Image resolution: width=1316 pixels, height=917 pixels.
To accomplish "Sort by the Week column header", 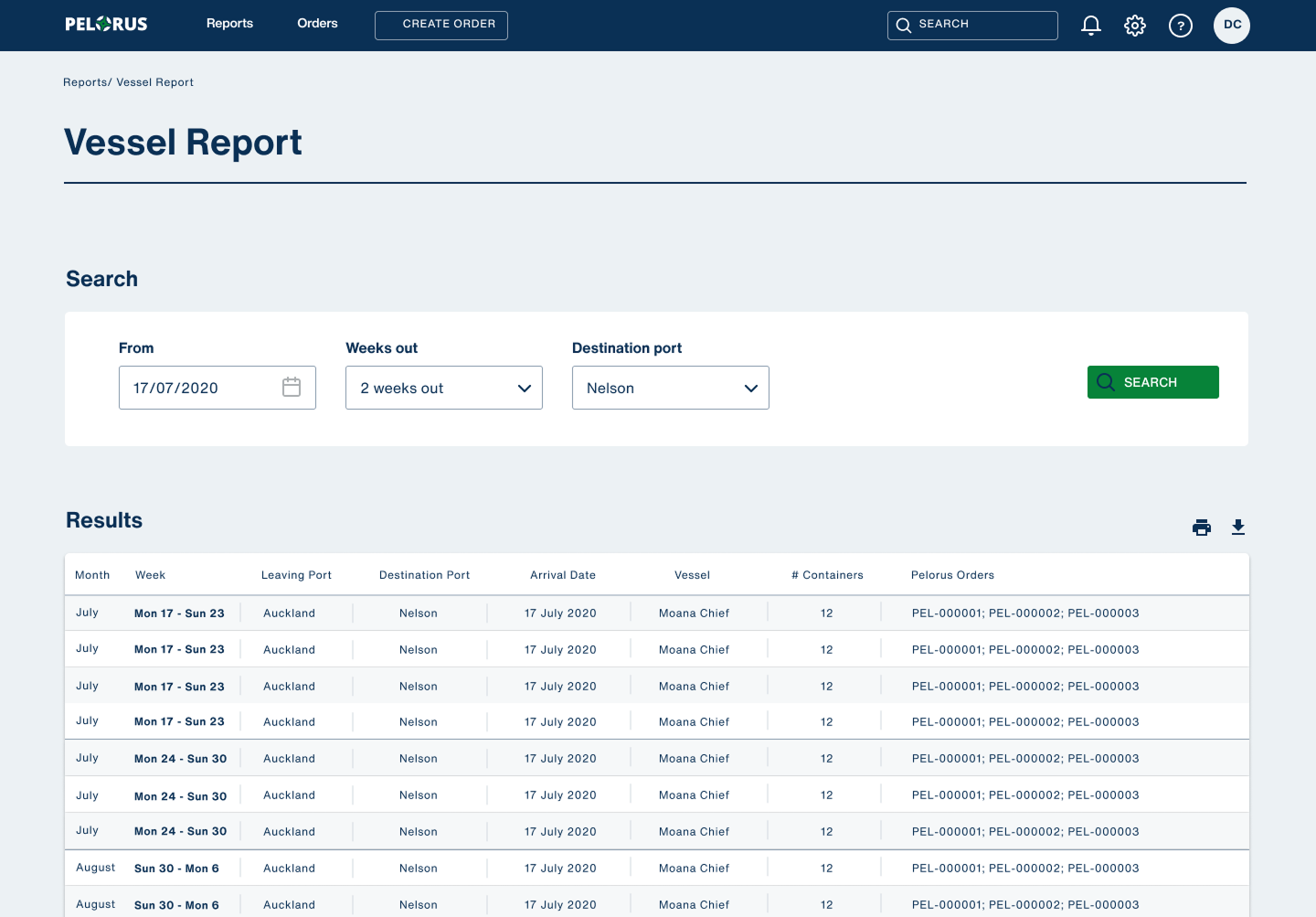I will click(x=151, y=575).
